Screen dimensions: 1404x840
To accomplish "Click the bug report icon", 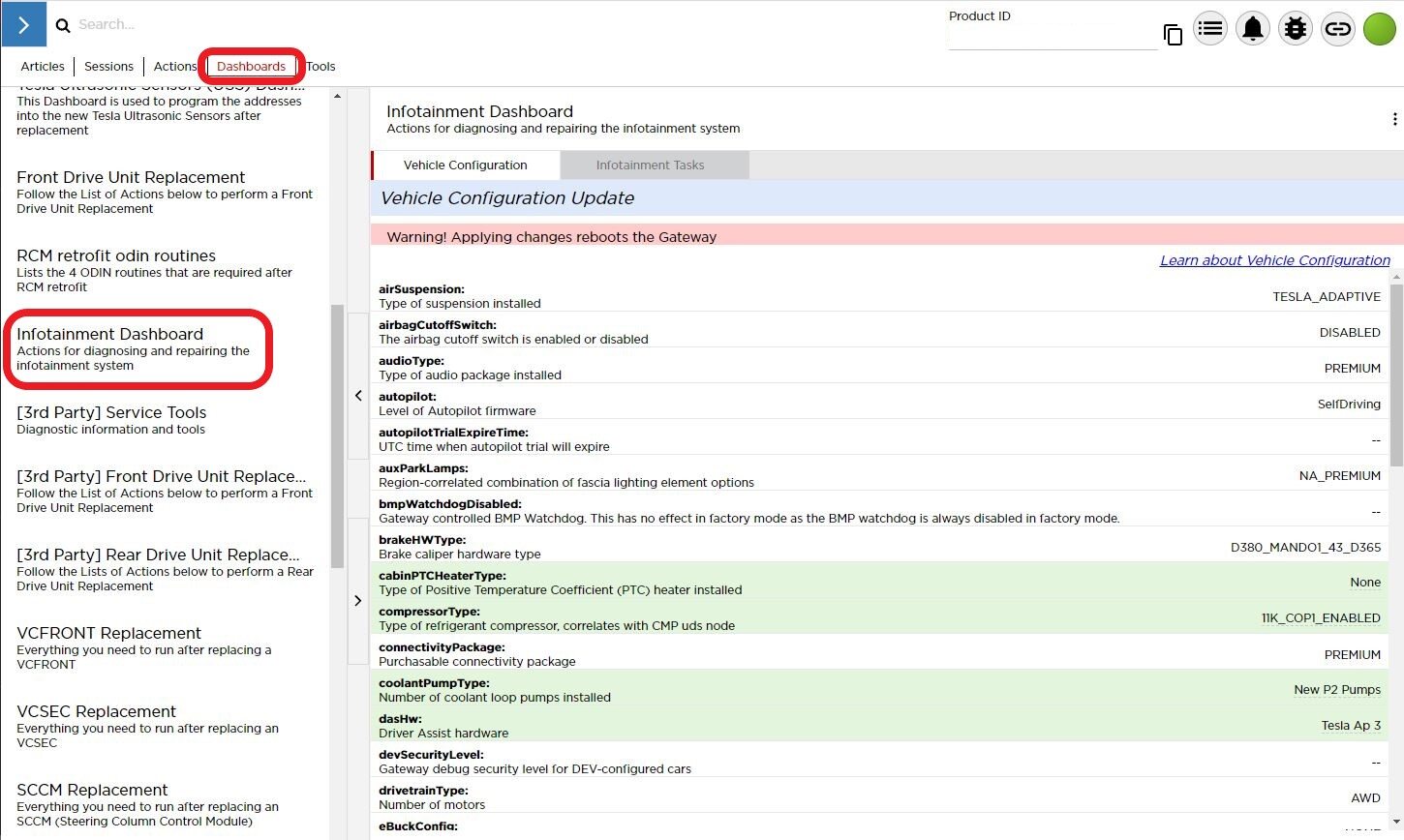I will 1295,29.
